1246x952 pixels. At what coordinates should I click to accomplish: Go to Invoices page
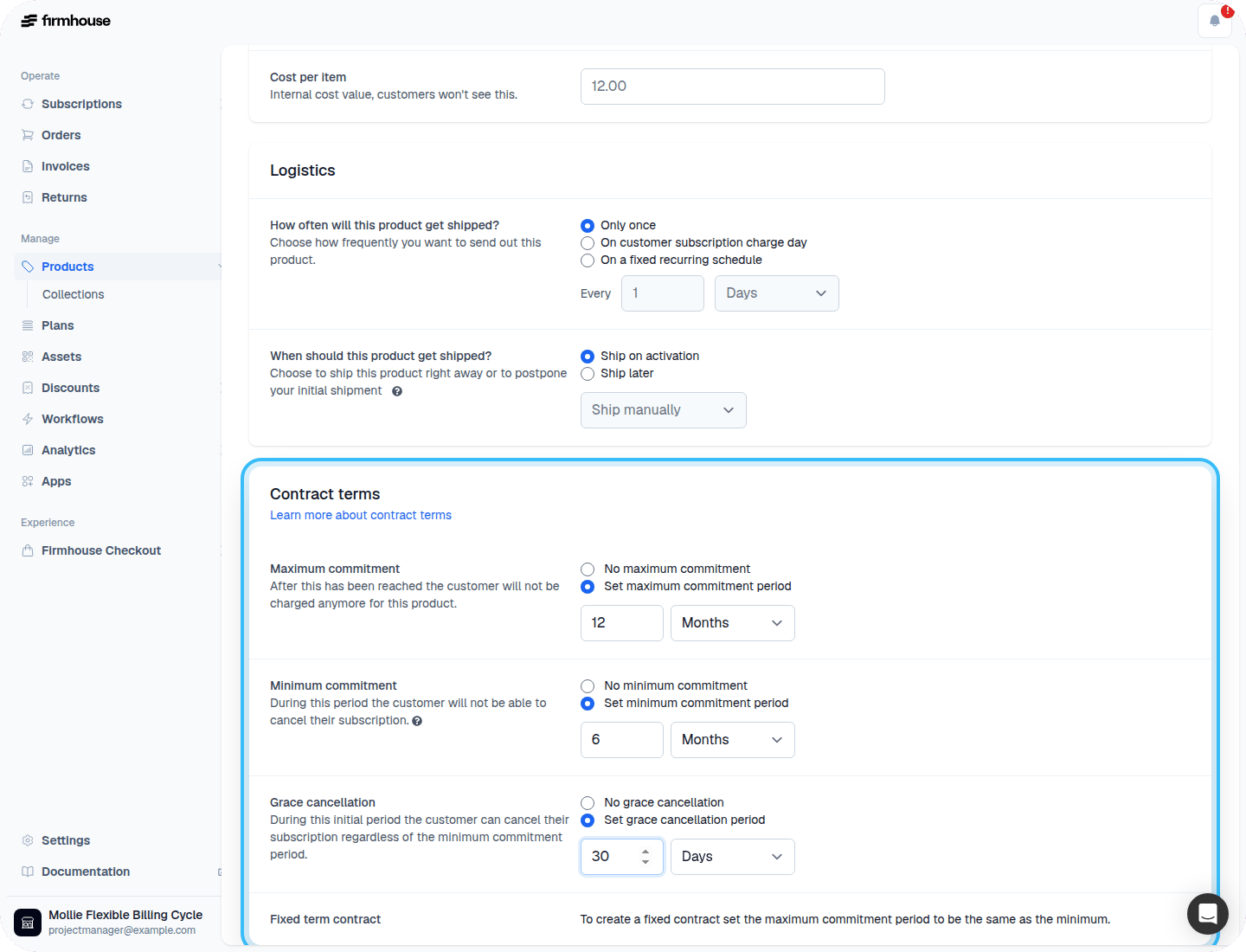pyautogui.click(x=65, y=166)
